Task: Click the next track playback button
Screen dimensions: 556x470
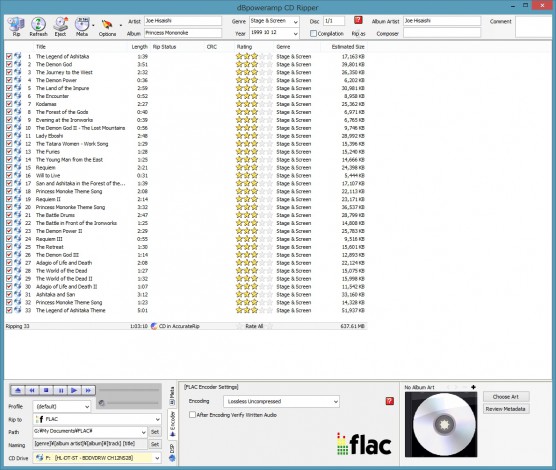Action: [88, 390]
